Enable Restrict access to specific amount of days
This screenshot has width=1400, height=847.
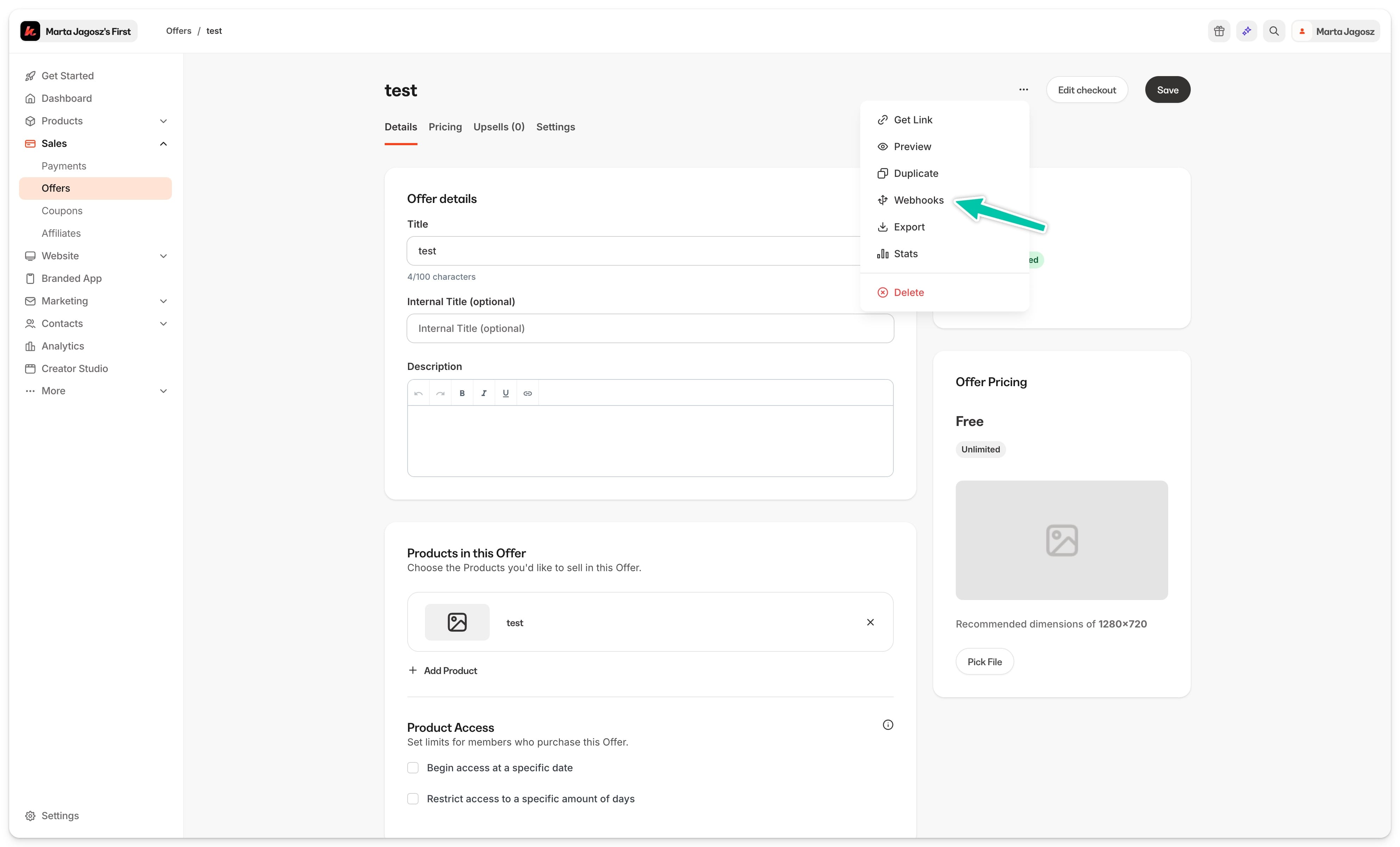[x=413, y=798]
